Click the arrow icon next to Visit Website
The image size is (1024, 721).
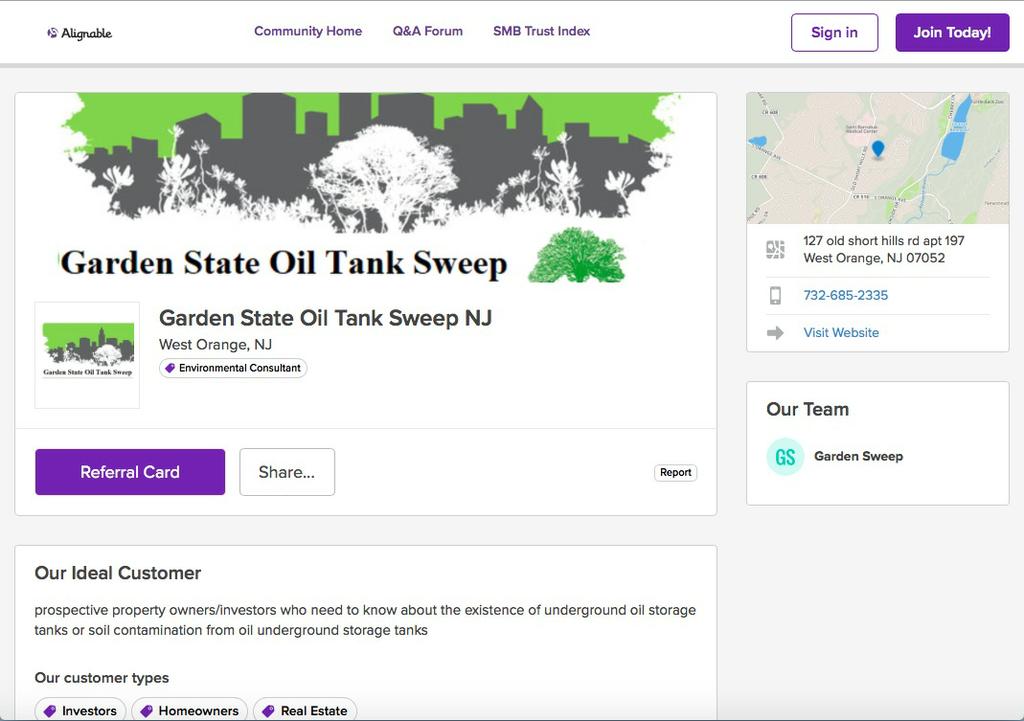point(776,331)
